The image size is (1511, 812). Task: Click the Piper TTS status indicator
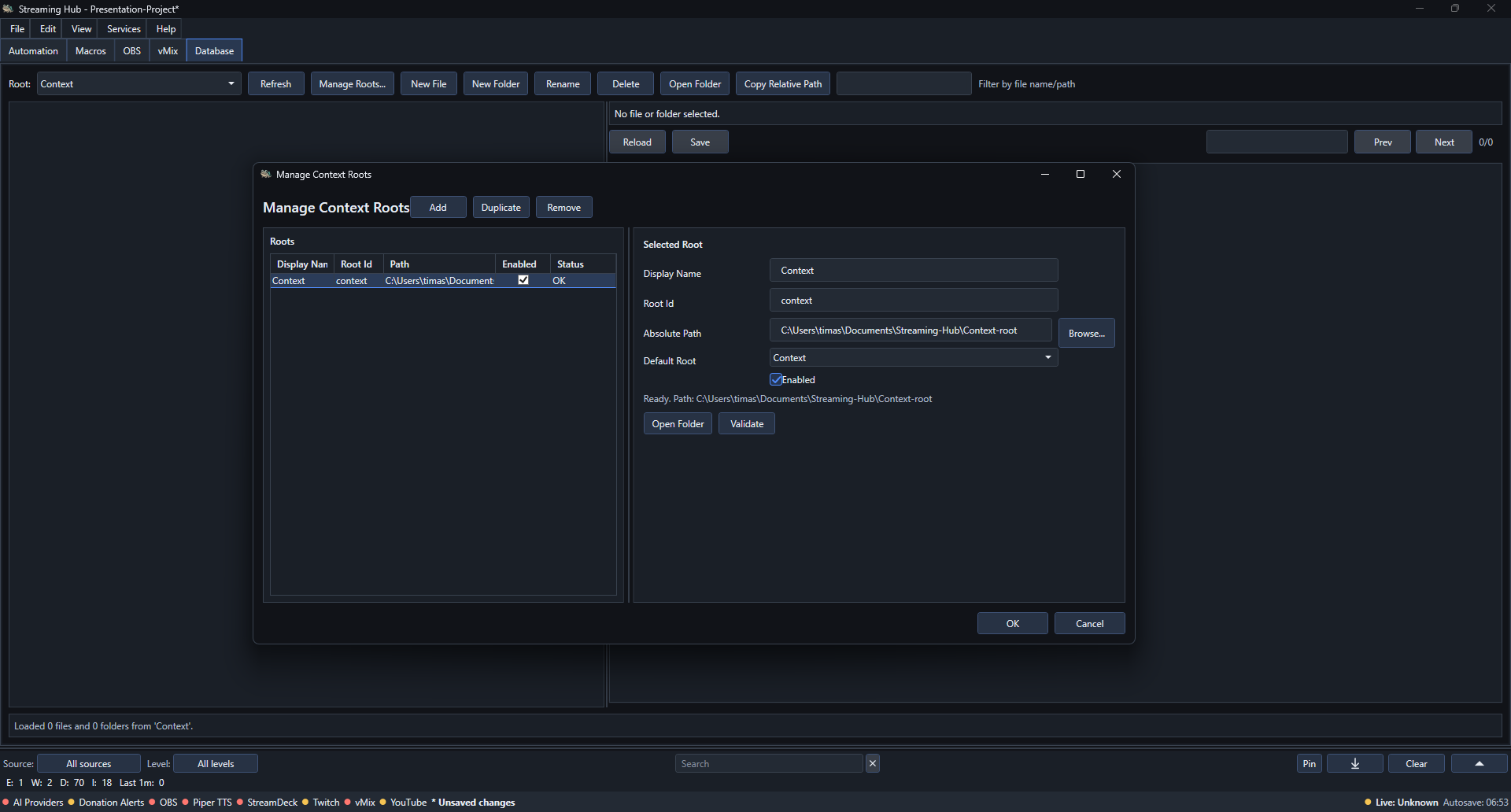207,803
